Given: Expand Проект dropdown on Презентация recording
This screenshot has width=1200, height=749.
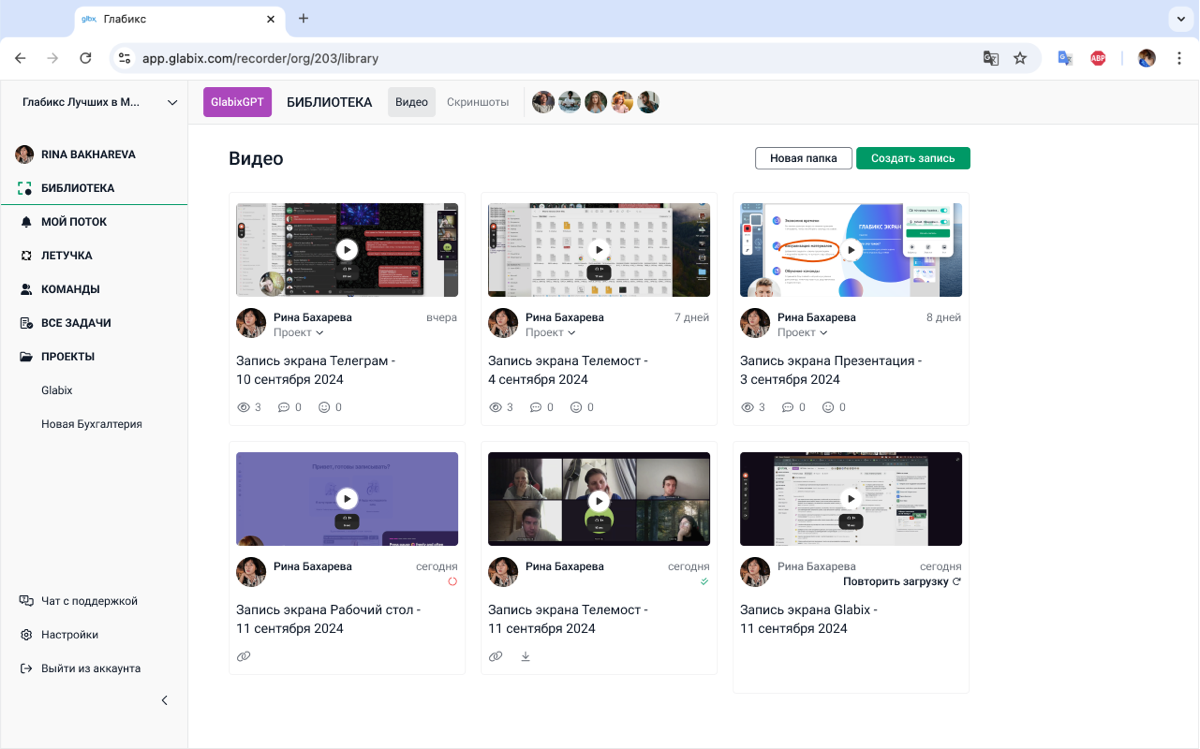Looking at the screenshot, I should click(803, 333).
